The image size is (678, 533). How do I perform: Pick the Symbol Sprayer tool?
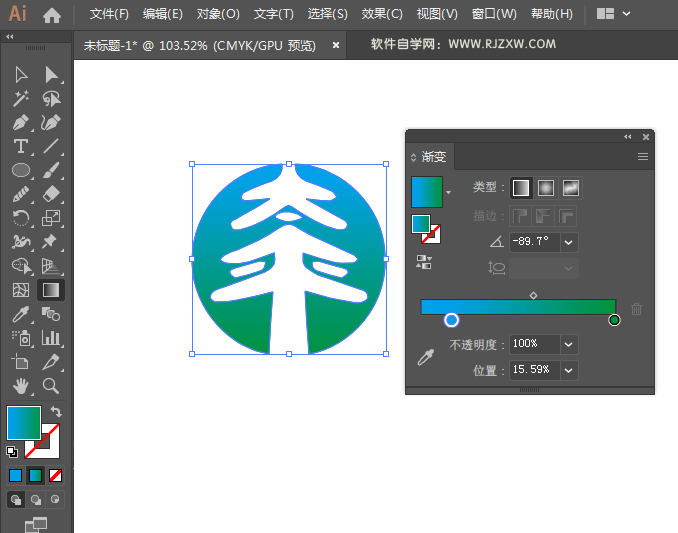point(21,338)
